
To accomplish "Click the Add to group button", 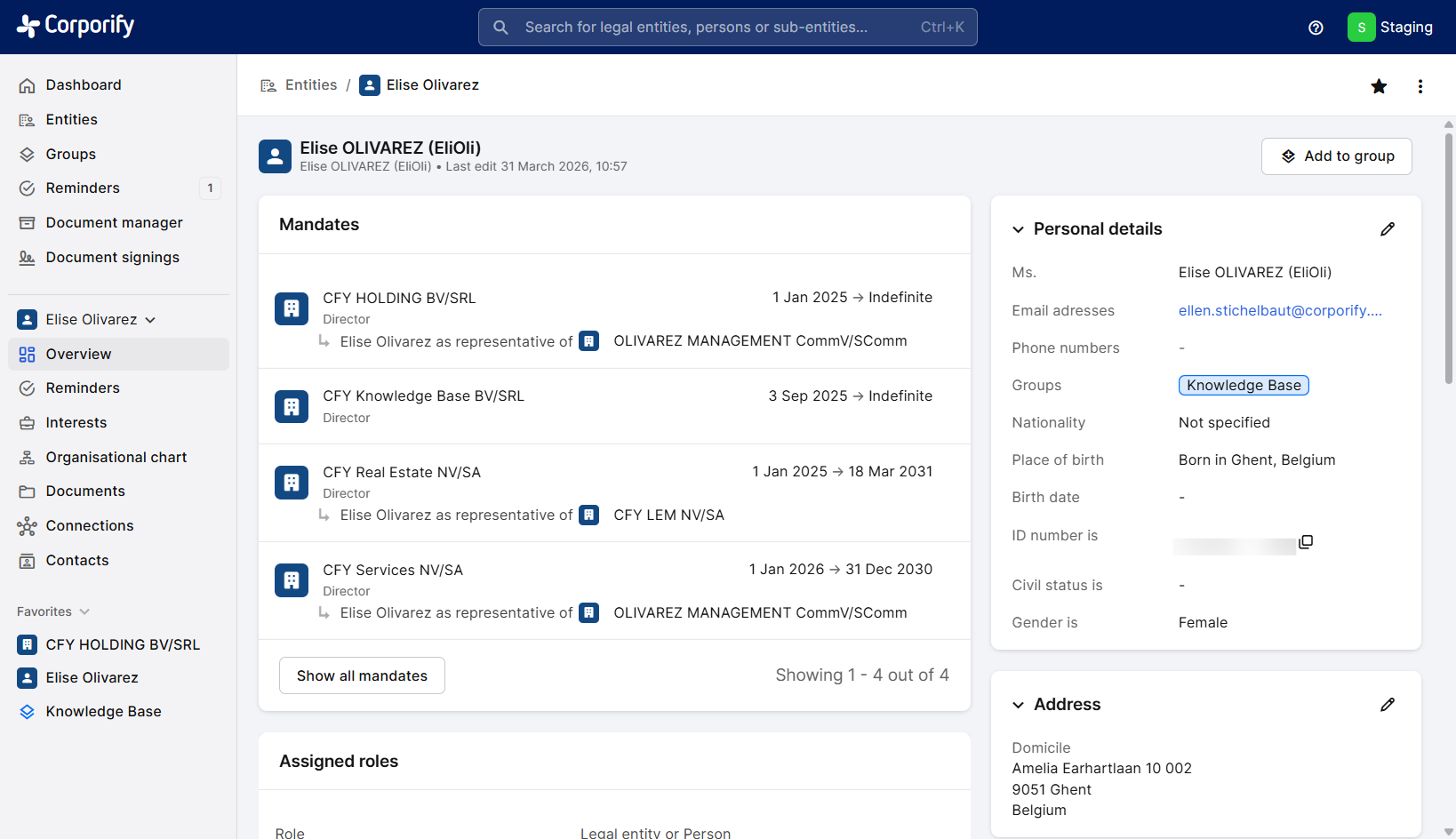I will (1336, 156).
